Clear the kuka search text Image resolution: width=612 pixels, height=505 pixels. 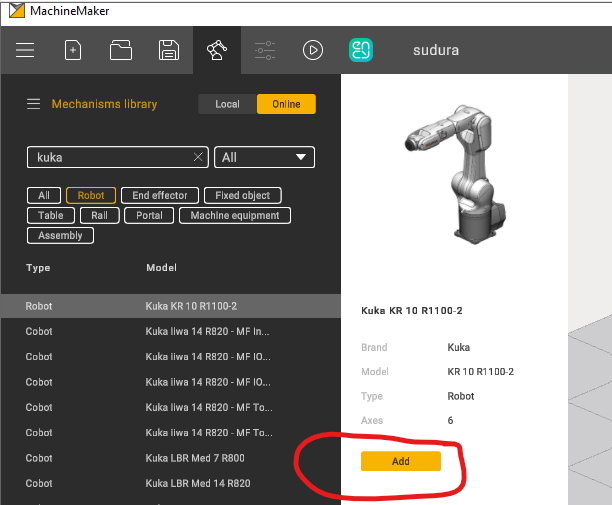198,157
